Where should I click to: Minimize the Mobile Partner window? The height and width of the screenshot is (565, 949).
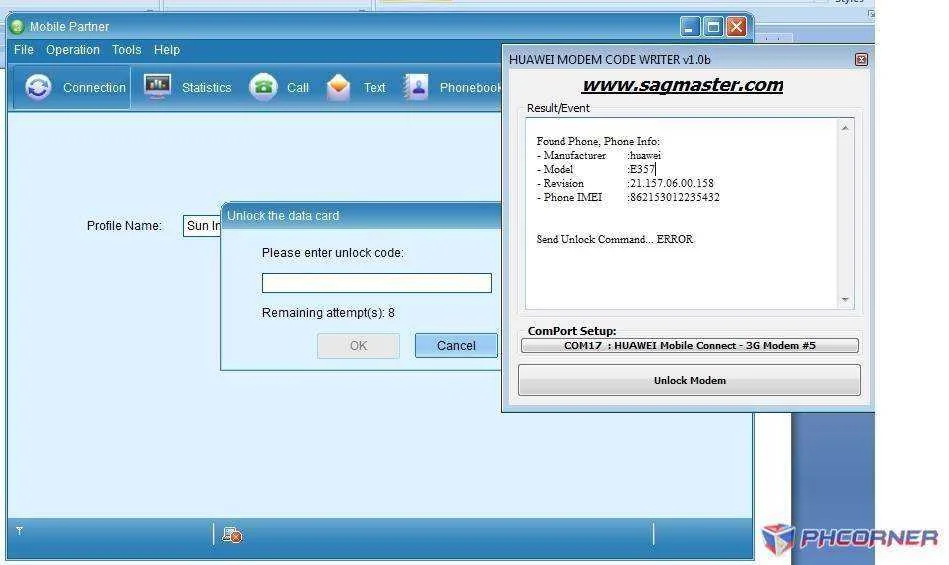689,27
